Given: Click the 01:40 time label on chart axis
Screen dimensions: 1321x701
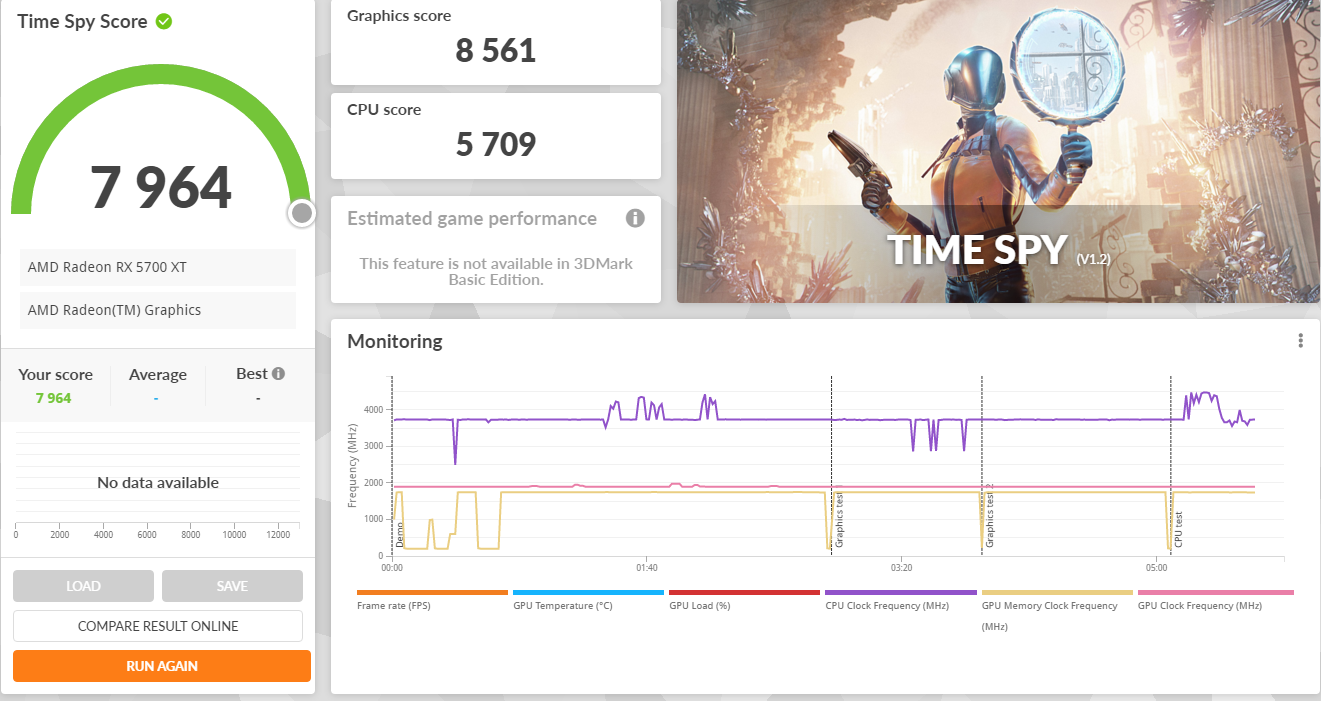Looking at the screenshot, I should coord(646,567).
